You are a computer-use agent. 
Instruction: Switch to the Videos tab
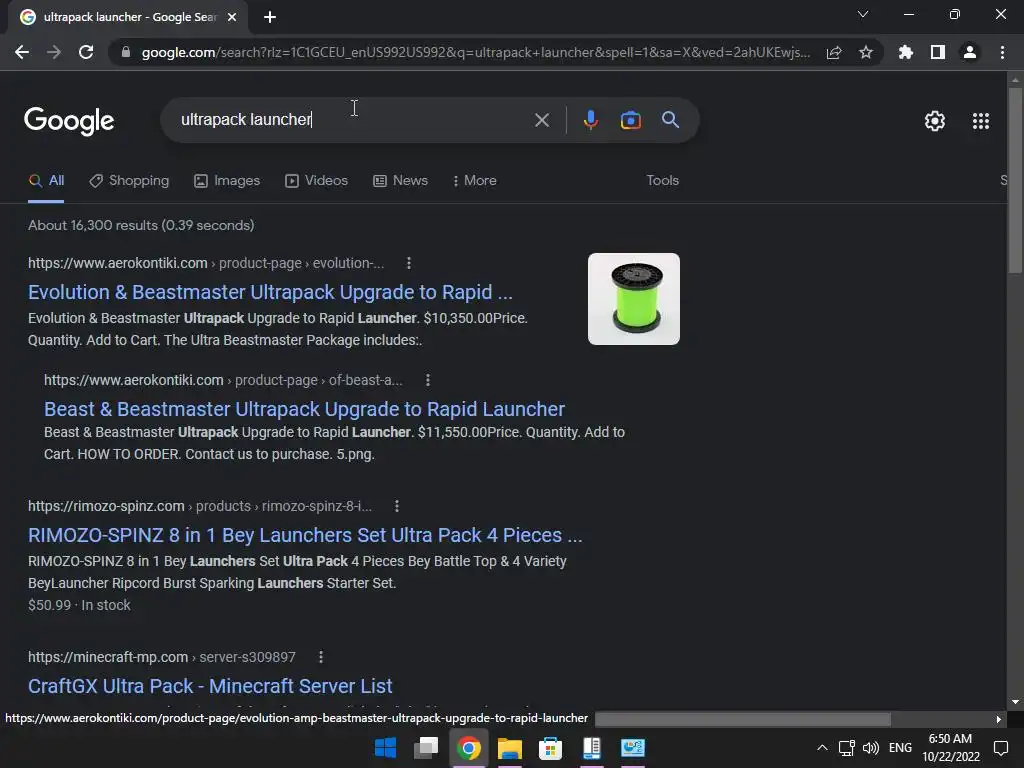click(317, 181)
